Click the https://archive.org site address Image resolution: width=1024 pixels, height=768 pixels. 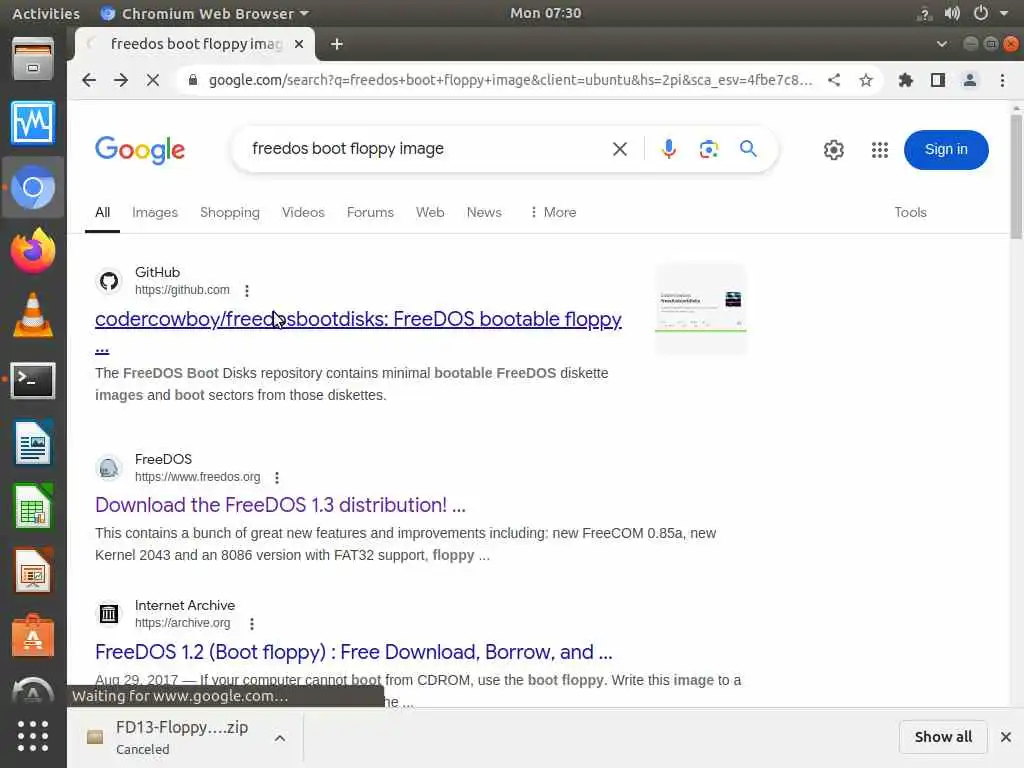coord(182,623)
